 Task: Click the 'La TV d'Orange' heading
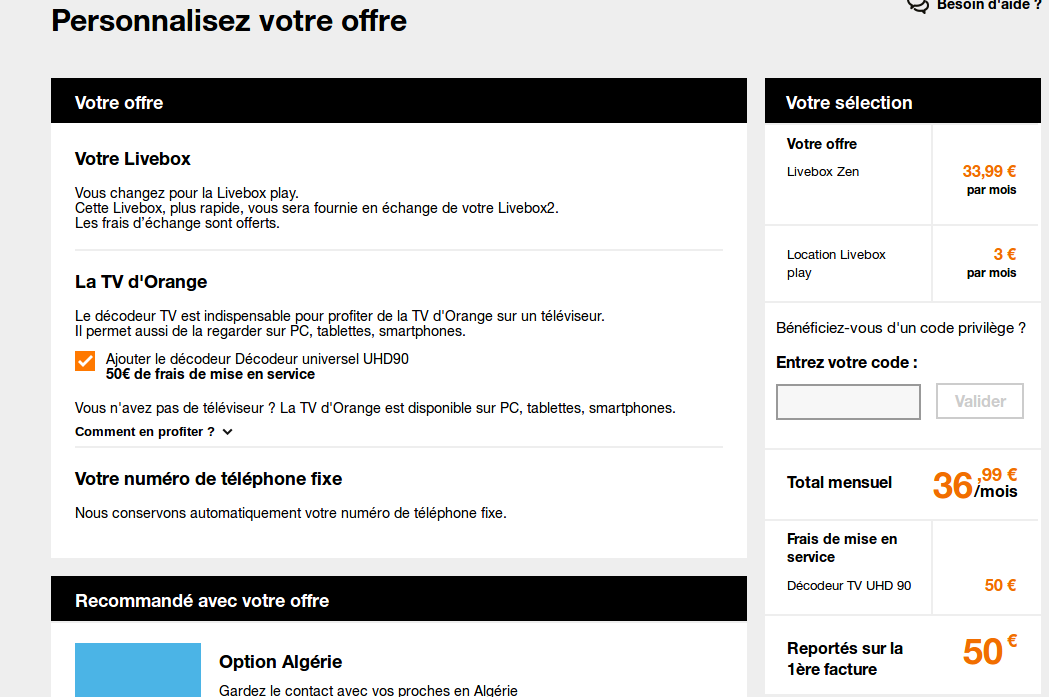[141, 282]
